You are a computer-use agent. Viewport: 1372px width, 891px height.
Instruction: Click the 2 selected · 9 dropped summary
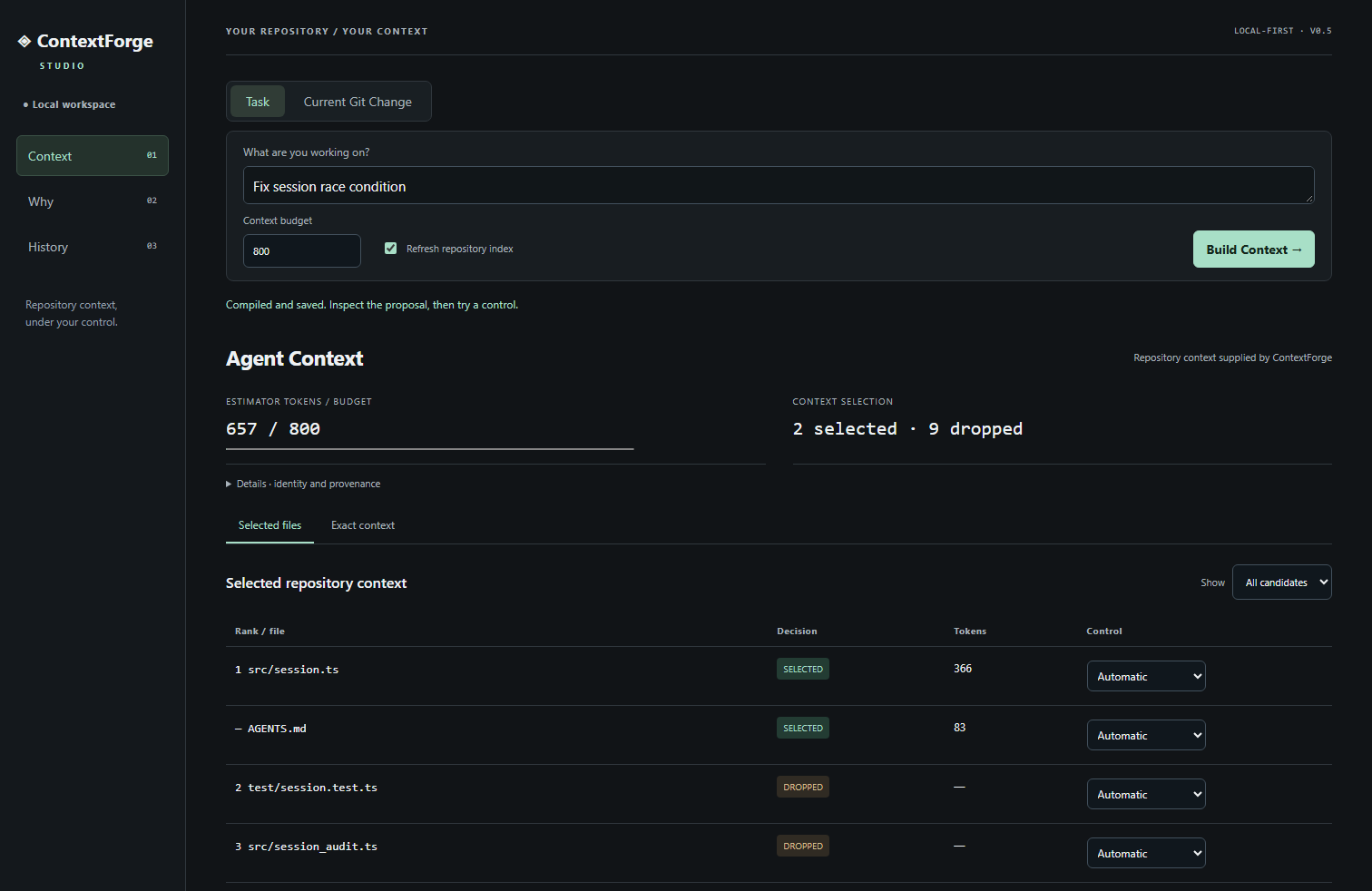[907, 429]
